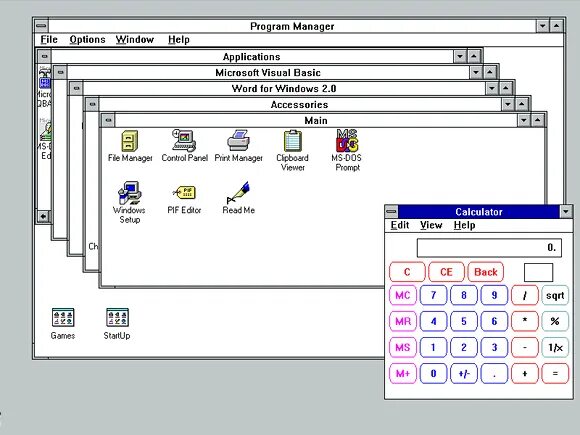Select the StartUp group icon

[x=117, y=324]
